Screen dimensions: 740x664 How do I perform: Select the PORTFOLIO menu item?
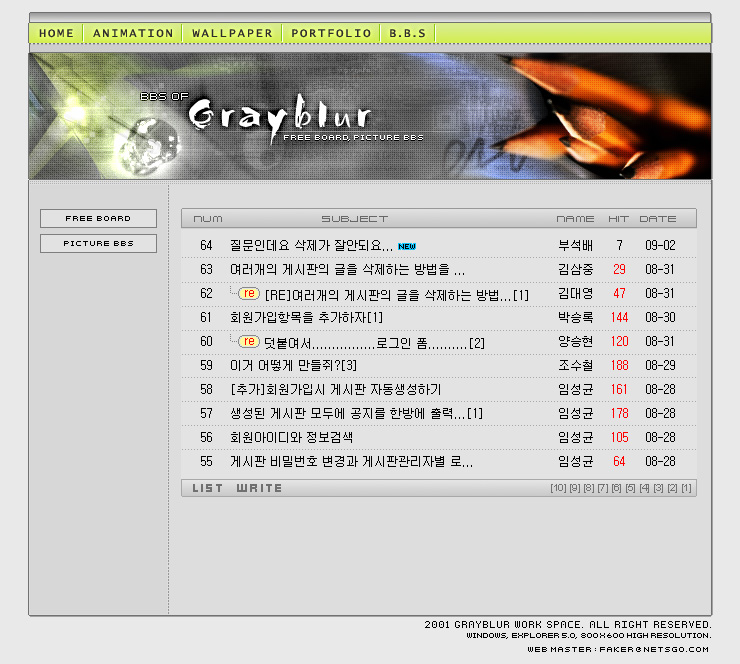(x=331, y=33)
